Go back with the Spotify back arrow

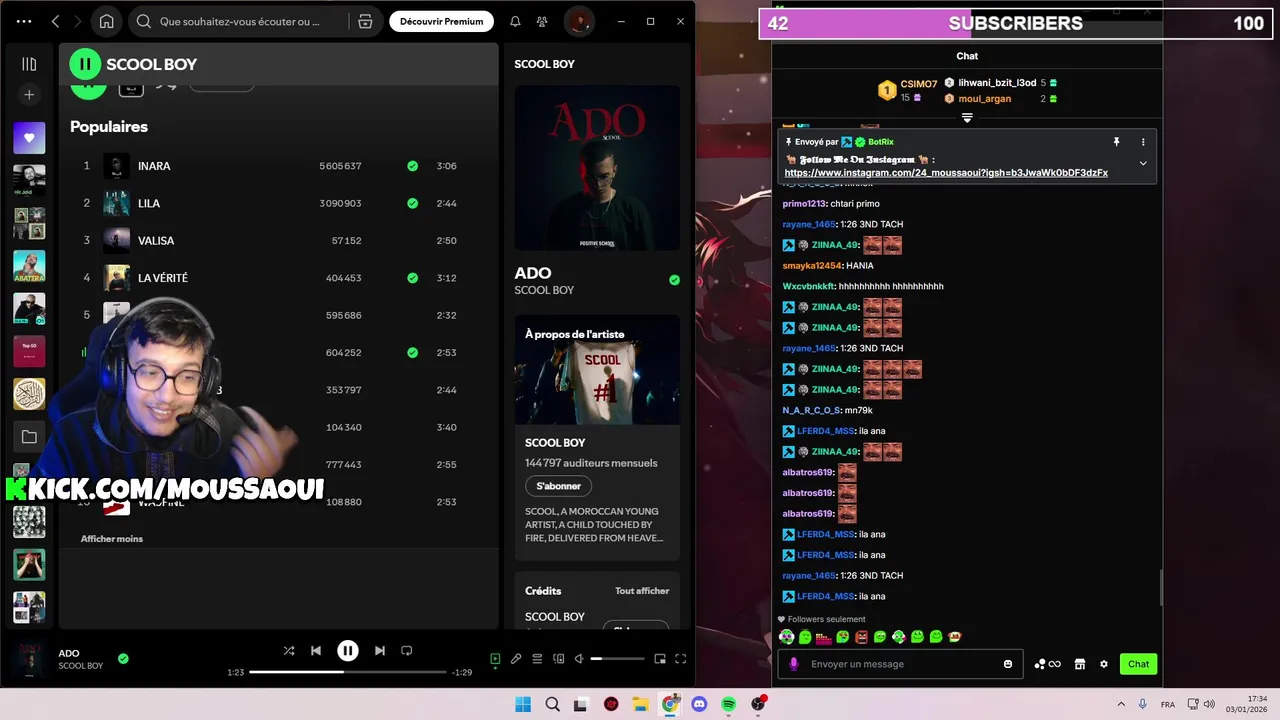click(x=55, y=21)
